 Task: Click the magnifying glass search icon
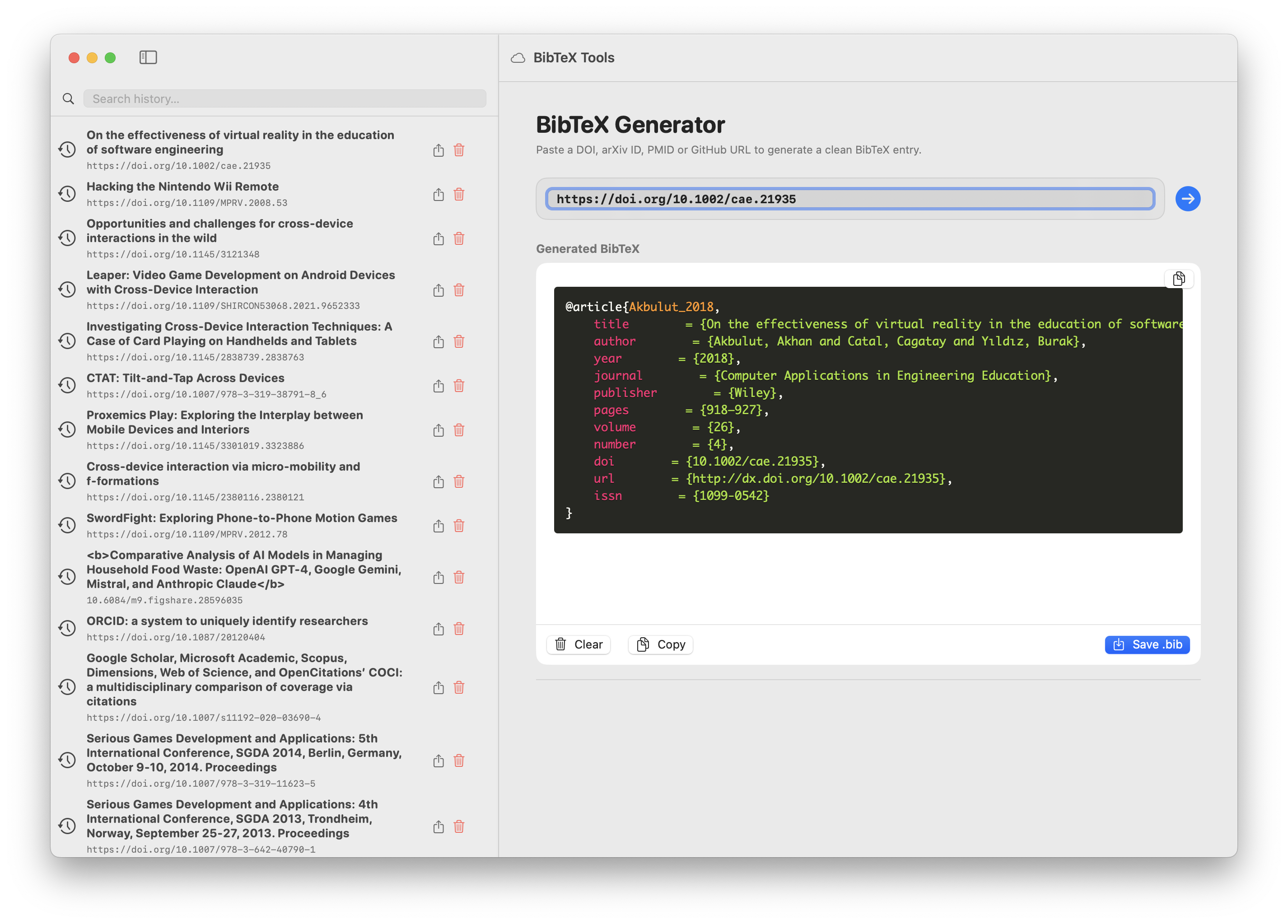click(x=68, y=99)
